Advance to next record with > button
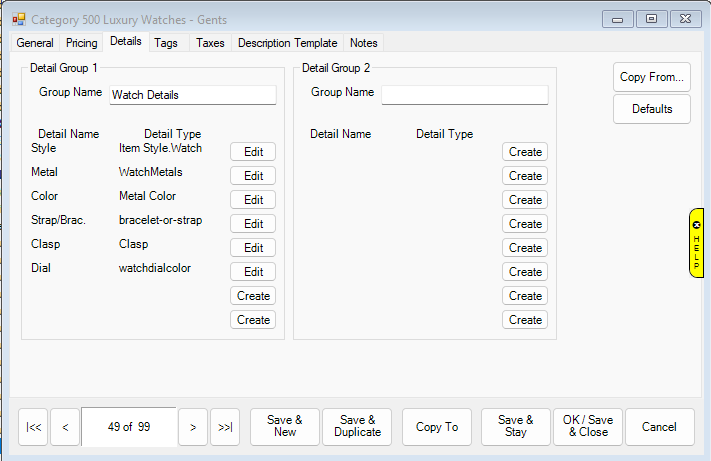Image resolution: width=711 pixels, height=461 pixels. point(192,427)
